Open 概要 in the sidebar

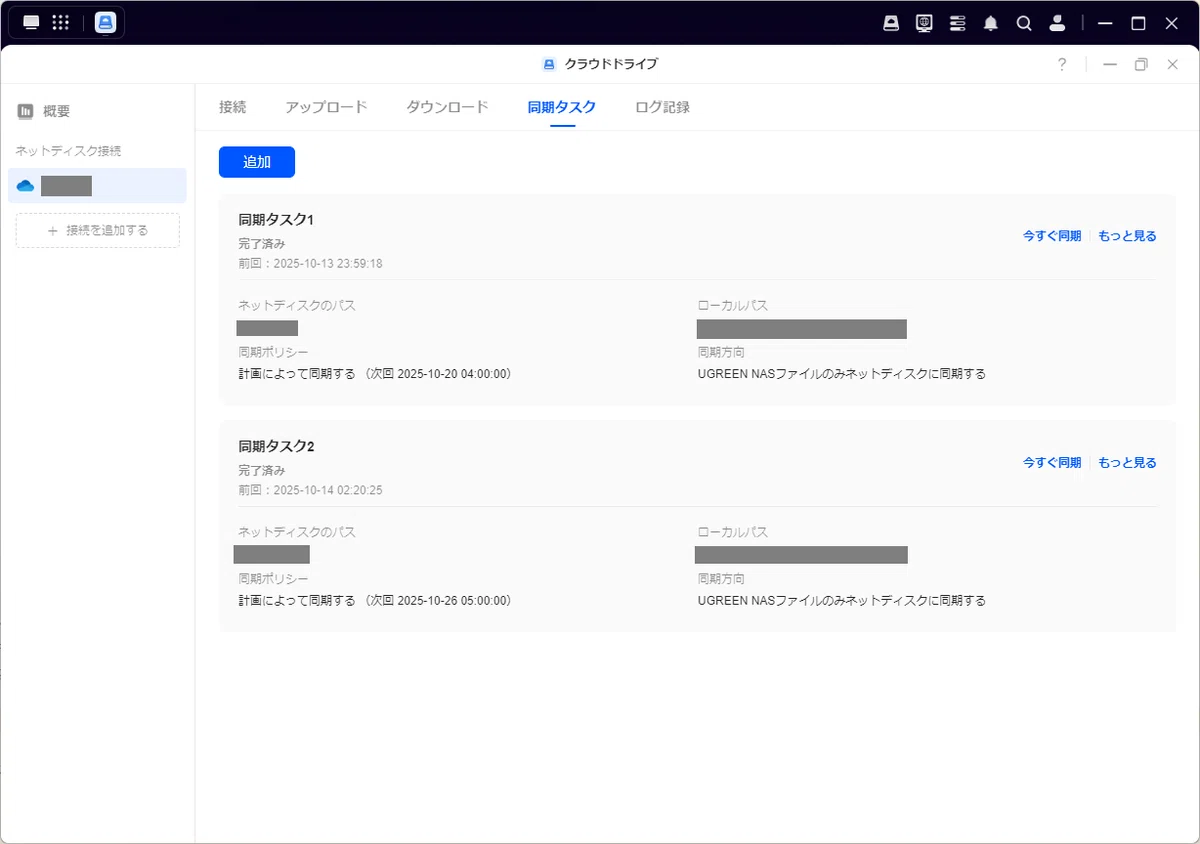click(57, 111)
